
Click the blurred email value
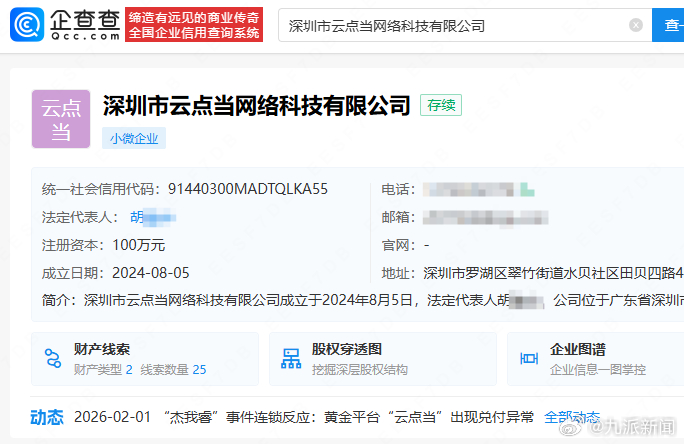[486, 218]
